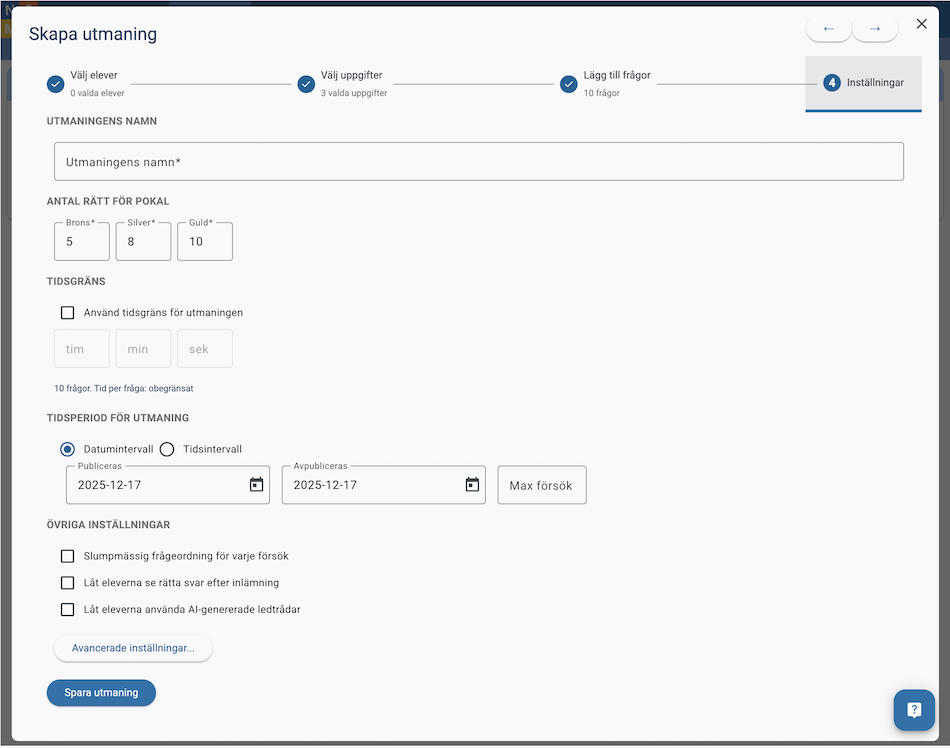Screen dimensions: 950x748
Task: Select the Tidsintervall radio option
Action: point(168,450)
